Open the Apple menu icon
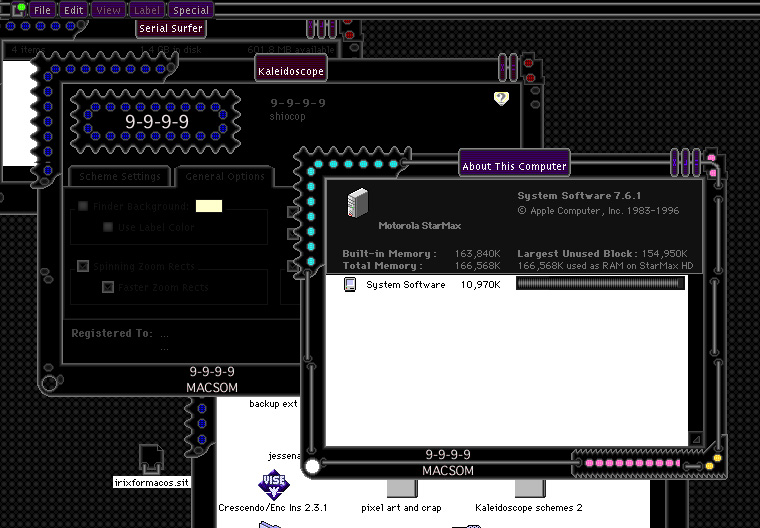Screen dimensions: 760x528 (x=18, y=10)
